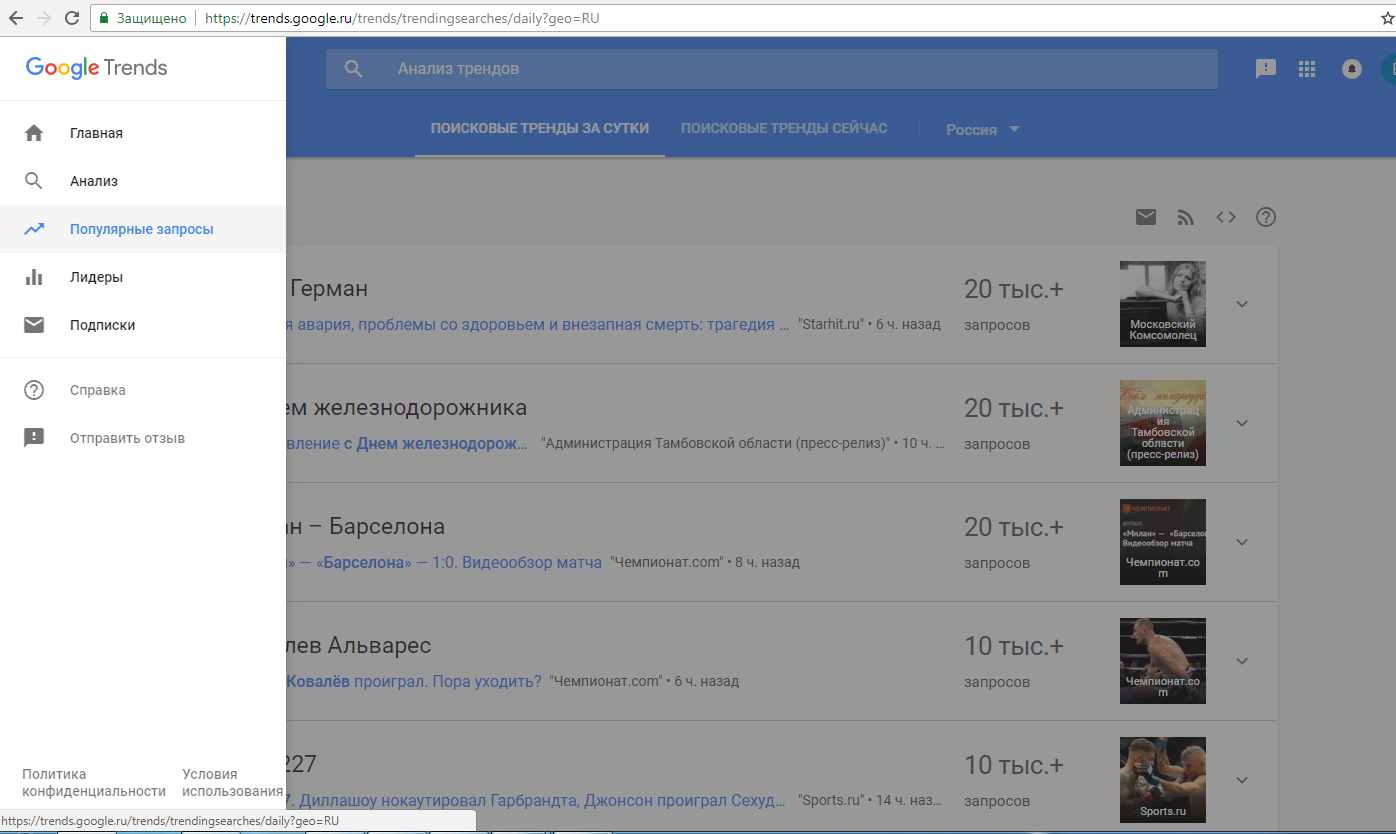Viewport: 1396px width, 834px height.
Task: Open the Google apps grid
Action: 1306,69
